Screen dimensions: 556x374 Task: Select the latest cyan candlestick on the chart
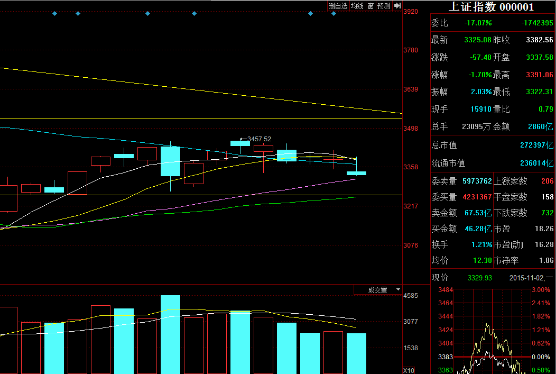click(356, 173)
